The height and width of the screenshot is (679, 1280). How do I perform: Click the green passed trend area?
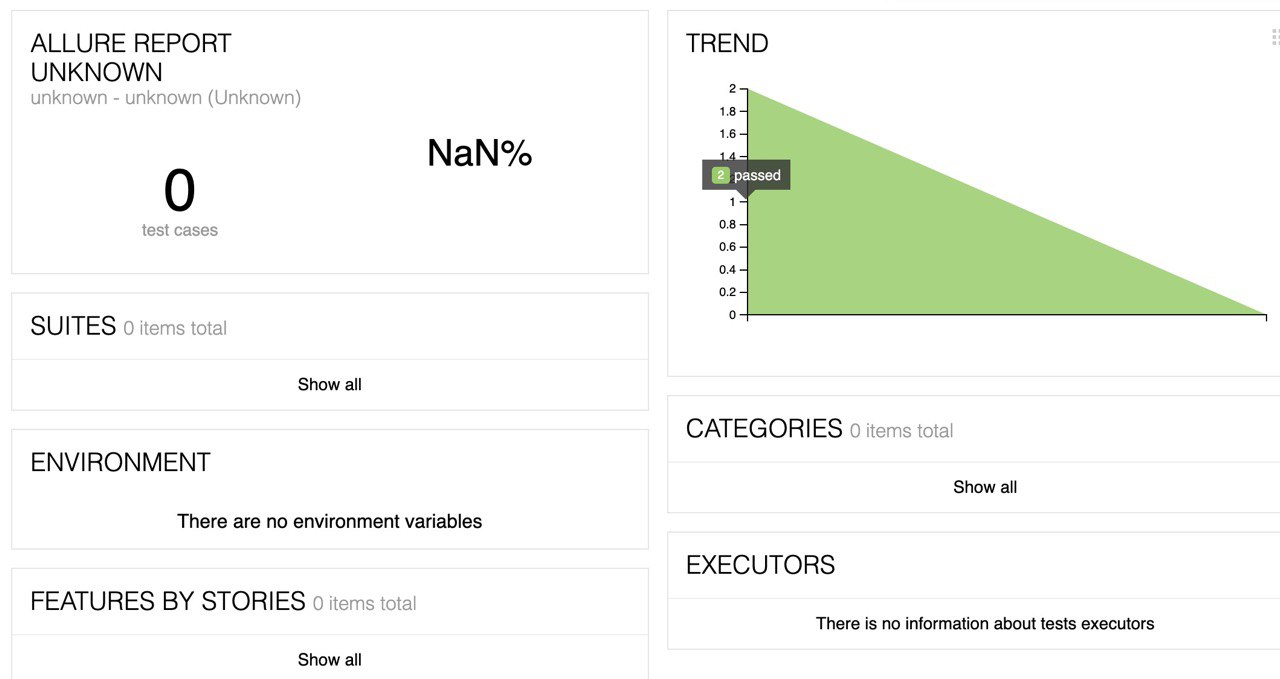900,250
